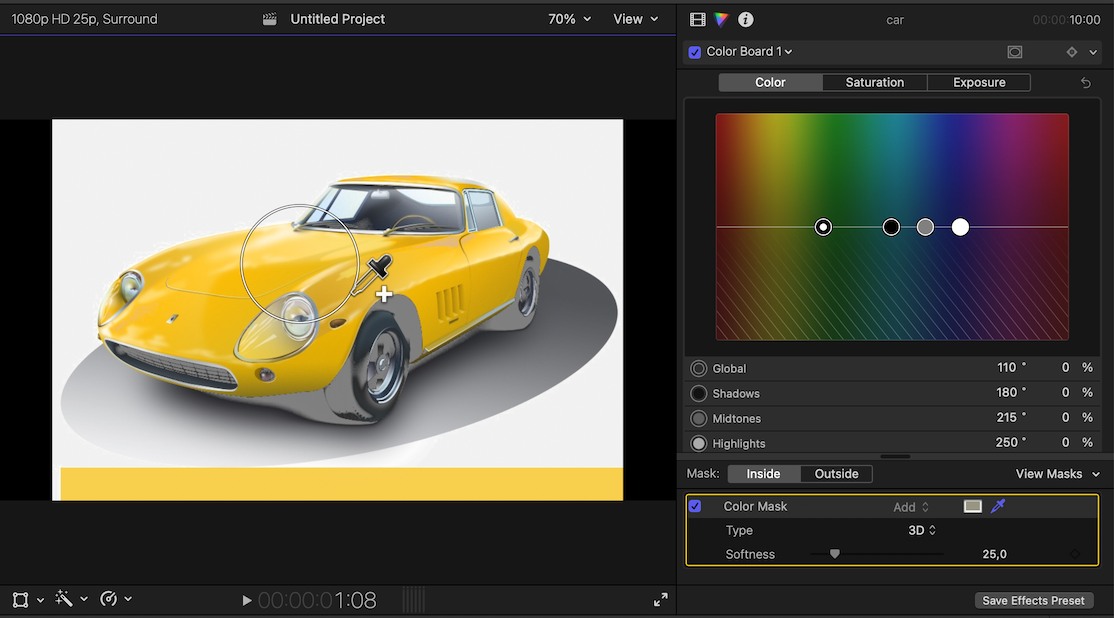Viewport: 1114px width, 618px height.
Task: Uncheck the Color Mask checkbox
Action: [x=695, y=506]
